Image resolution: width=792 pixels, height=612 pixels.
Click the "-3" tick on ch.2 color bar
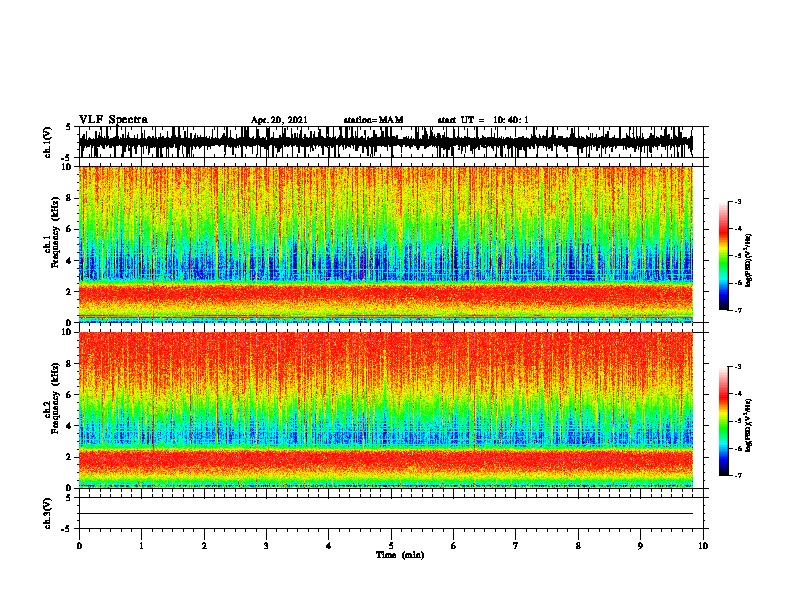click(x=738, y=367)
